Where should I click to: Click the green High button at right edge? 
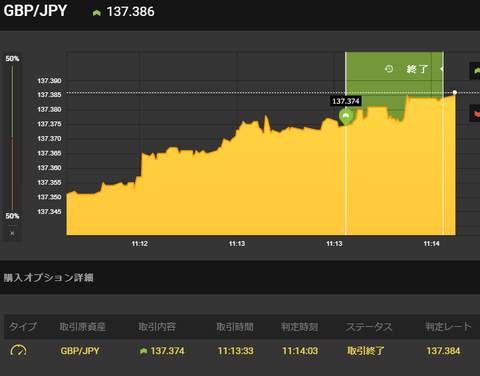[x=475, y=71]
